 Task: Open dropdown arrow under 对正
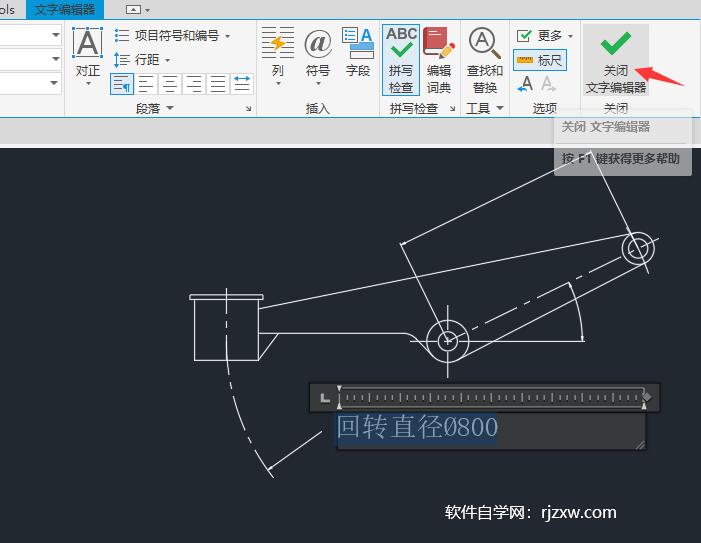[x=88, y=84]
